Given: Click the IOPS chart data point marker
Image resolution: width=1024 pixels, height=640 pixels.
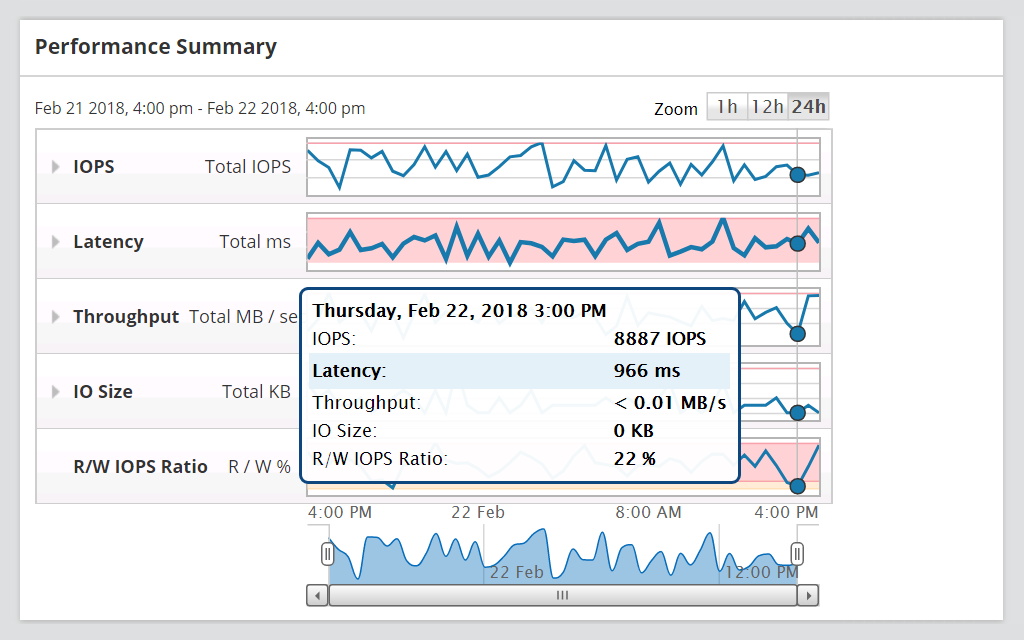Looking at the screenshot, I should [797, 175].
